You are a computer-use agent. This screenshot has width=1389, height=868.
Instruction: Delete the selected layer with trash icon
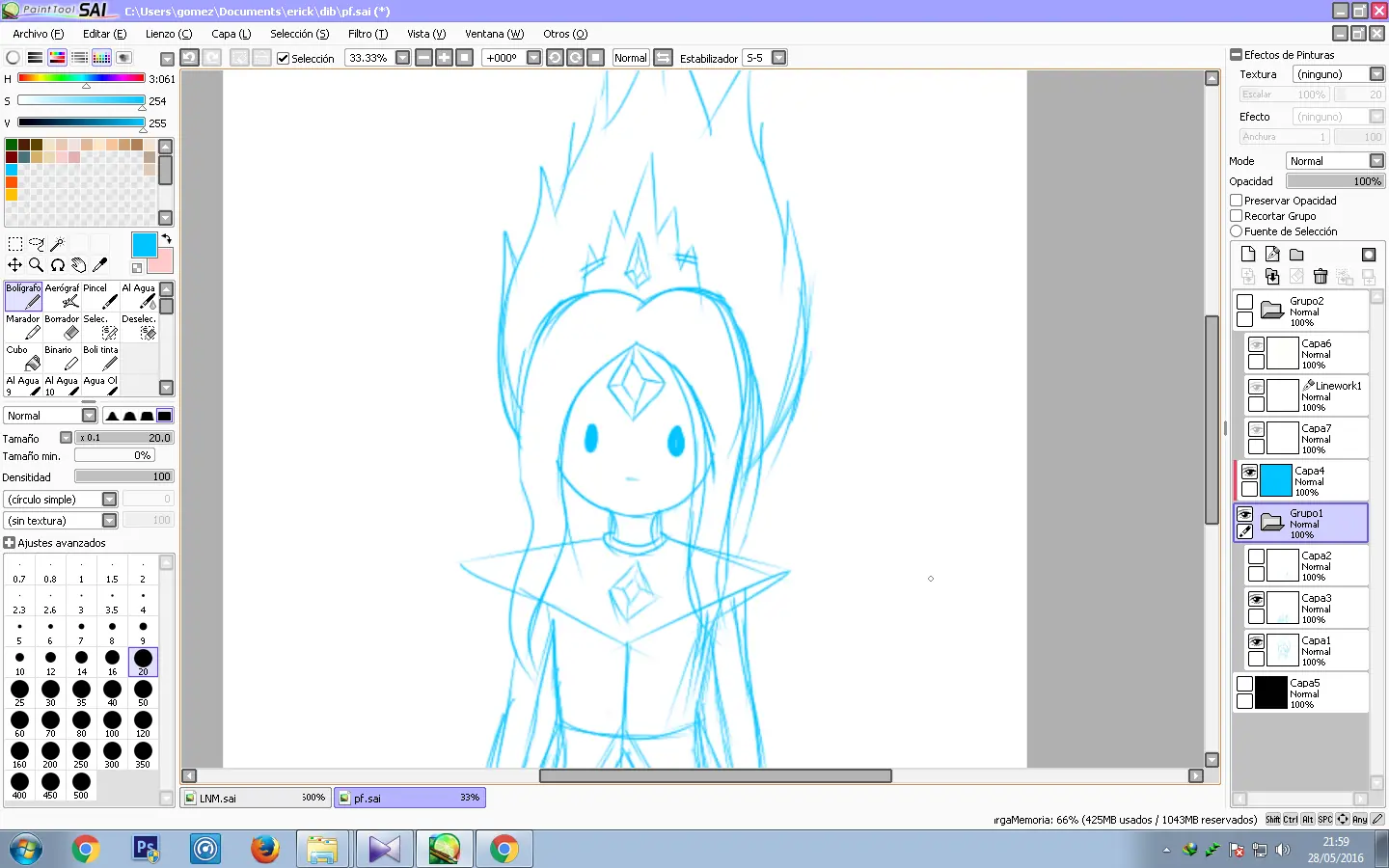[1321, 277]
